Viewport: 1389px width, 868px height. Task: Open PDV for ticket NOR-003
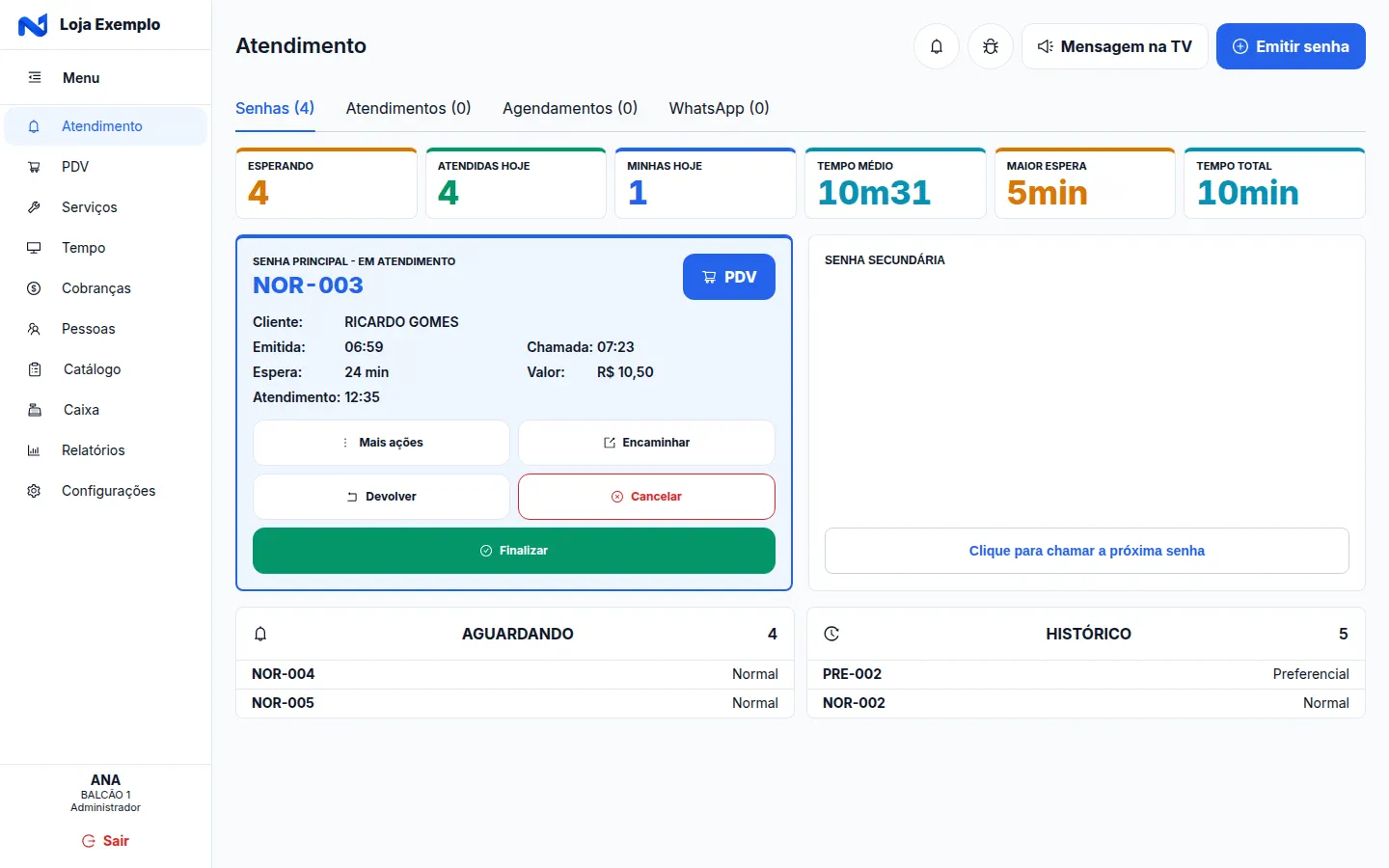pos(729,277)
